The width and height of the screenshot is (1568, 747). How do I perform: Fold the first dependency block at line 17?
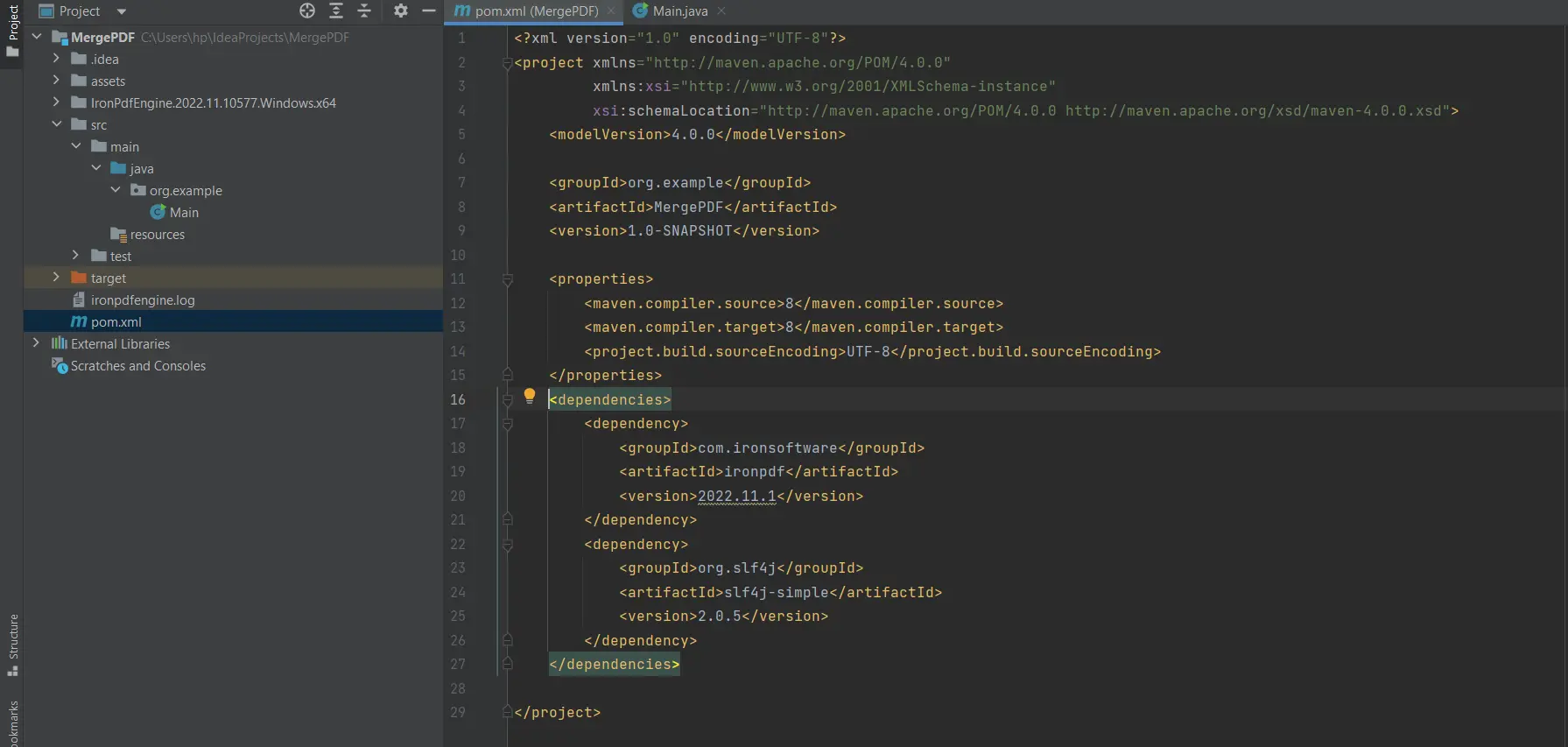pos(507,424)
